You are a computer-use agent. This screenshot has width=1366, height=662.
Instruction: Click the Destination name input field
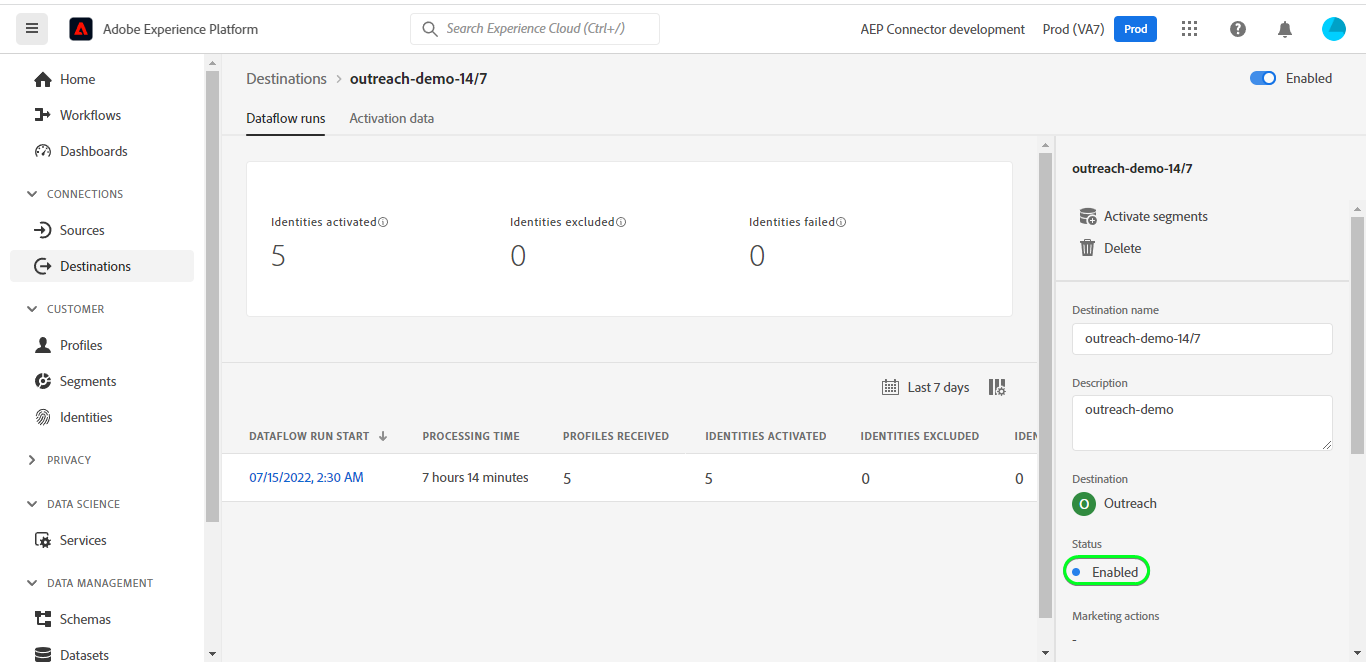coord(1202,339)
